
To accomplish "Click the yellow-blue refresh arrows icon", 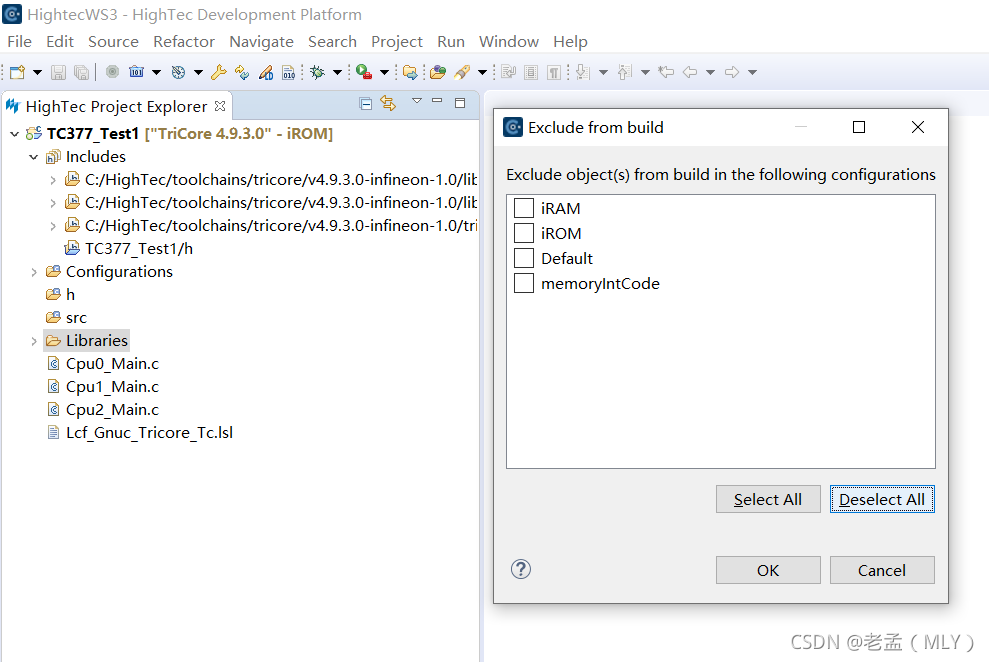I will (242, 72).
